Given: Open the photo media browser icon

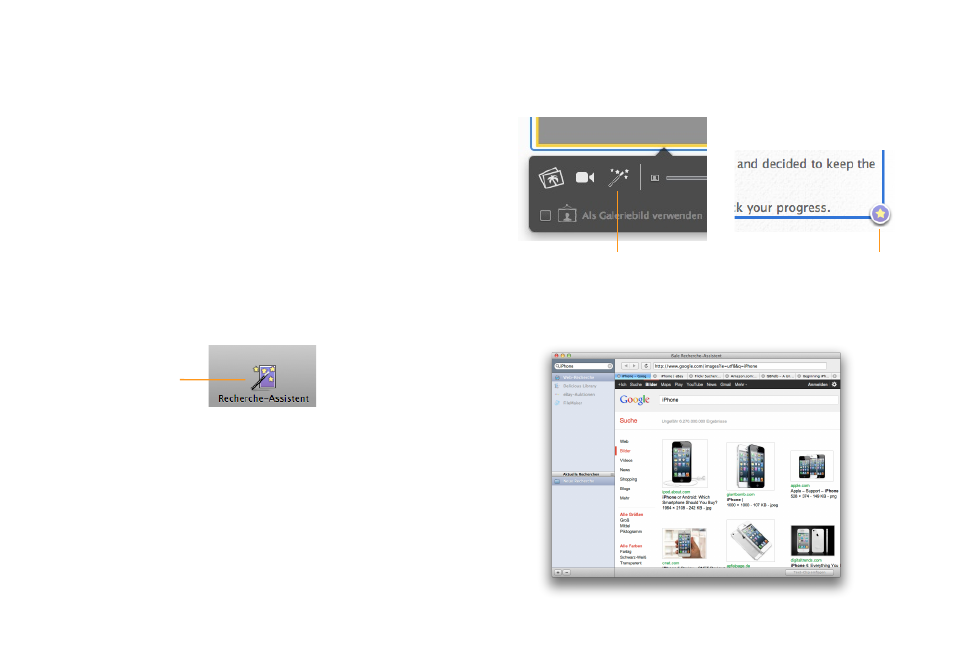Looking at the screenshot, I should point(551,178).
